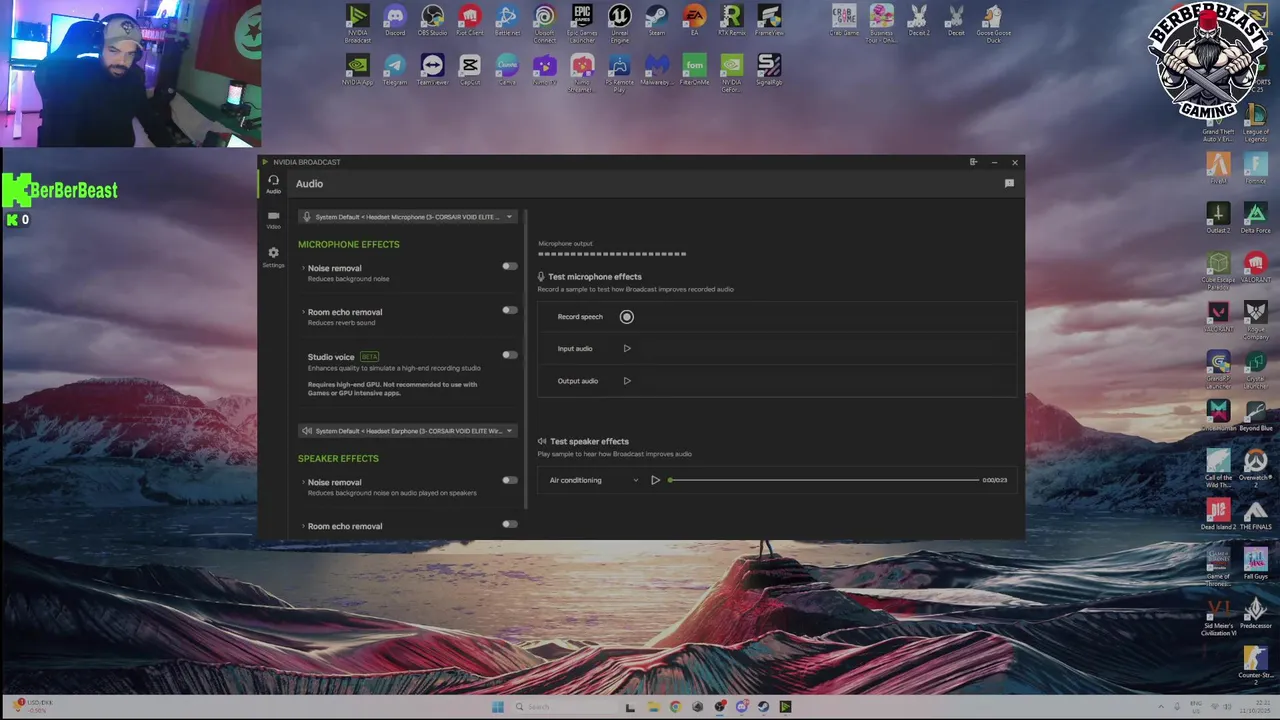Open Deceit 2 desktop shortcut
The image size is (1280, 720).
(919, 20)
